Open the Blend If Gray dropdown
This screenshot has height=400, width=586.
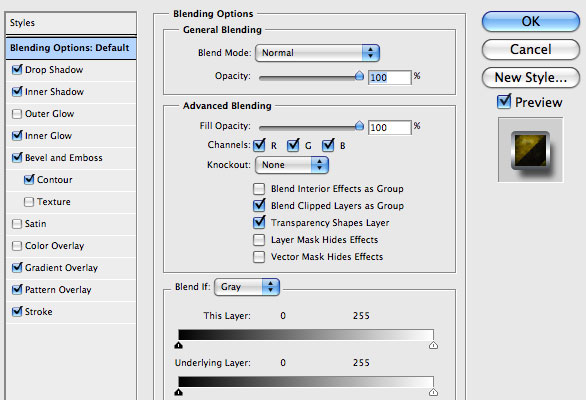click(247, 287)
